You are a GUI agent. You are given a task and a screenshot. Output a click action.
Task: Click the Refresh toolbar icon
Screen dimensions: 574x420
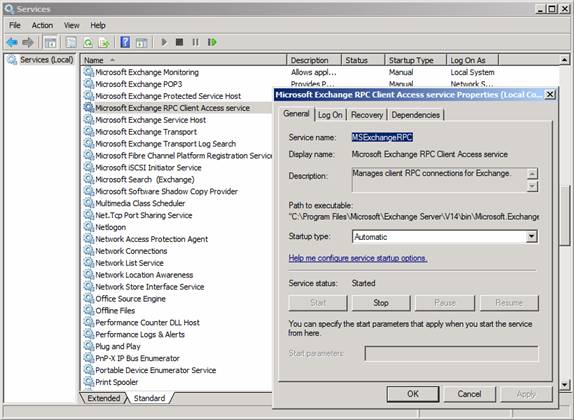[88, 42]
